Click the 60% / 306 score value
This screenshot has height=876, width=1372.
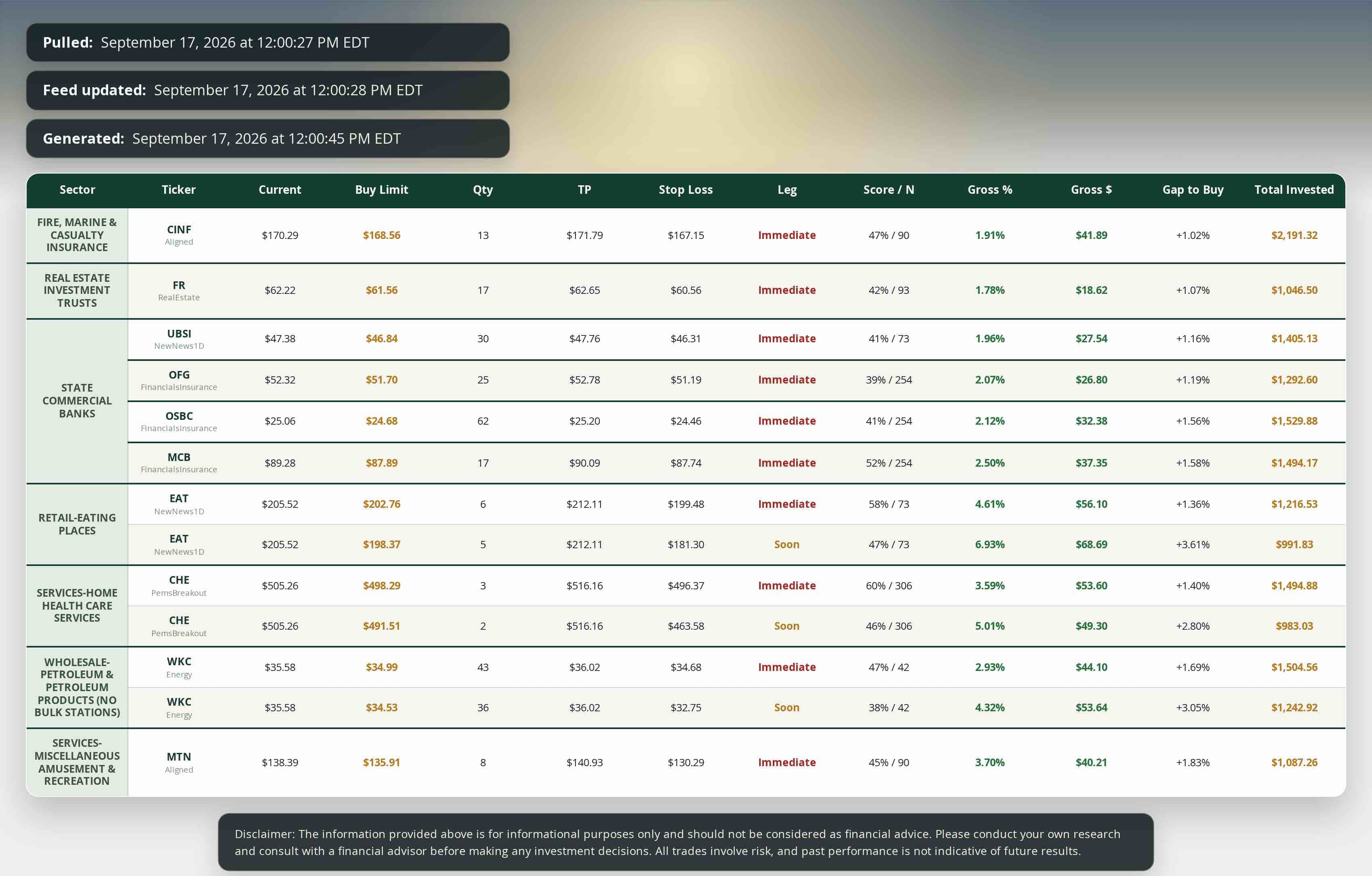click(x=889, y=585)
